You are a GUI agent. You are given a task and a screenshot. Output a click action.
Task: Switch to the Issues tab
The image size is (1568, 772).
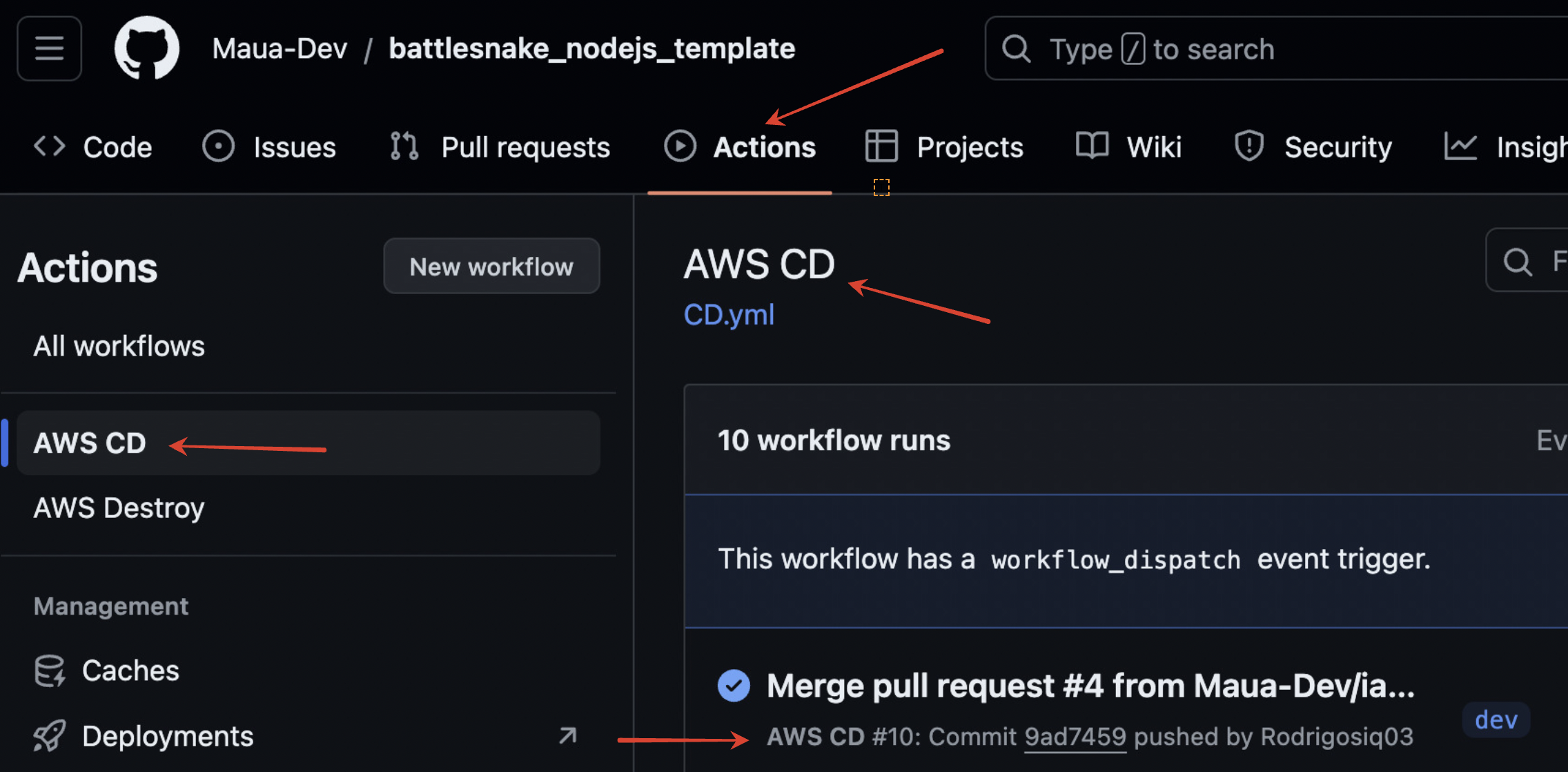pyautogui.click(x=269, y=147)
